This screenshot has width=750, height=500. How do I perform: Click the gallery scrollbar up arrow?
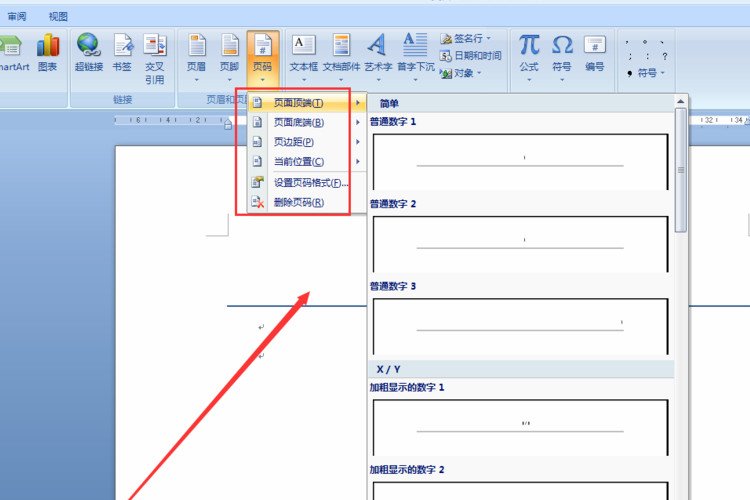[x=681, y=101]
